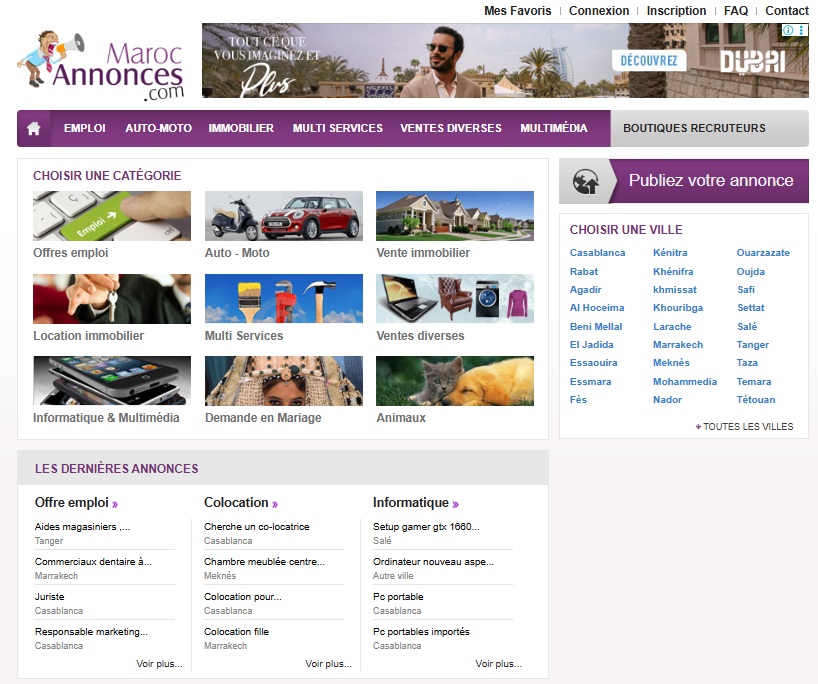818x684 pixels.
Task: Click the globe icon beside Publiez votre annonce
Action: 586,182
